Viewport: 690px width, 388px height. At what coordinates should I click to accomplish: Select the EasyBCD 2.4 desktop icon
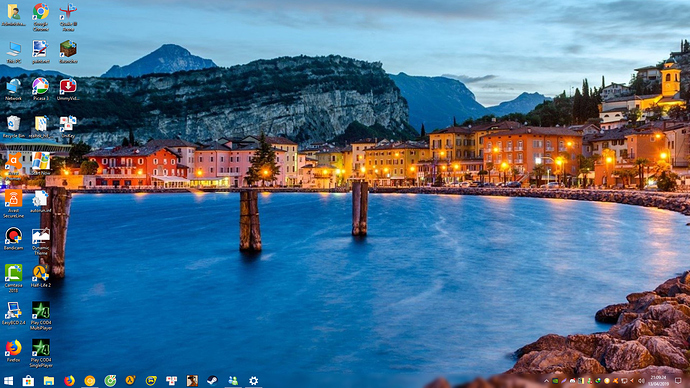click(x=13, y=314)
